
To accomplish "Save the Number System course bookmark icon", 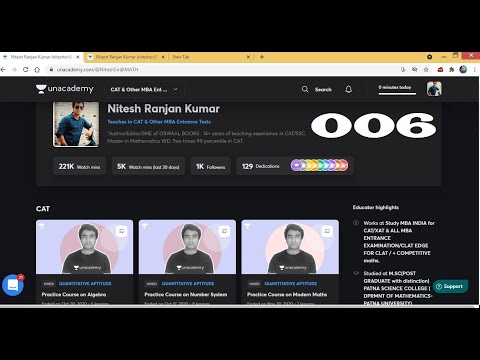I will point(224,231).
